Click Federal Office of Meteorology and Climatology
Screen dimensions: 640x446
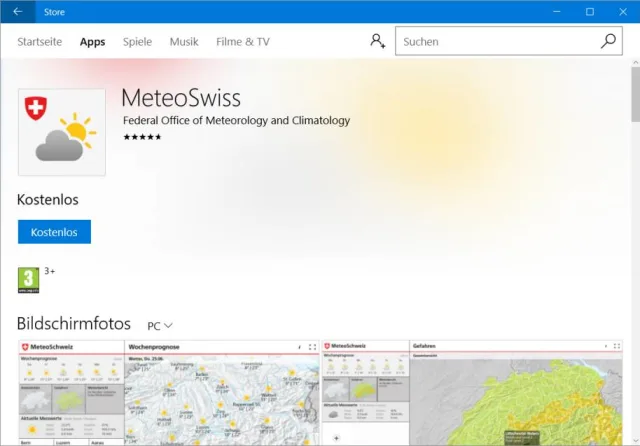click(x=236, y=120)
